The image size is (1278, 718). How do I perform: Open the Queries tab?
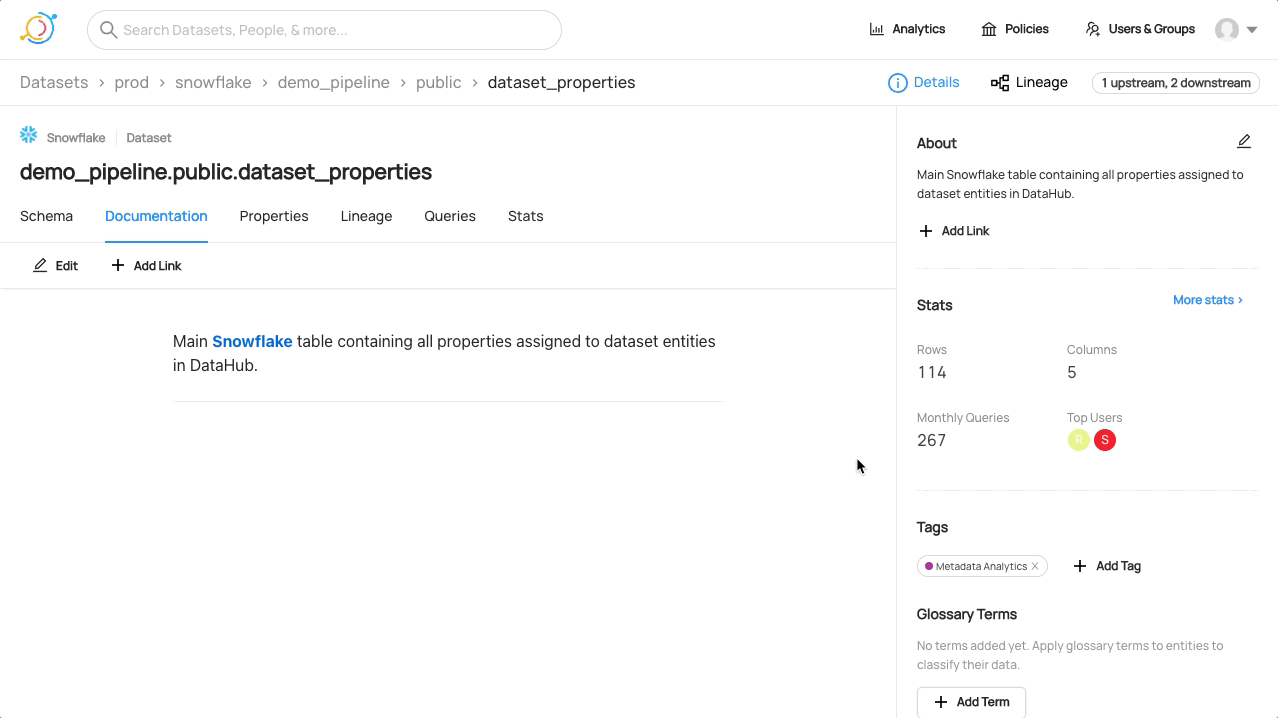click(449, 216)
